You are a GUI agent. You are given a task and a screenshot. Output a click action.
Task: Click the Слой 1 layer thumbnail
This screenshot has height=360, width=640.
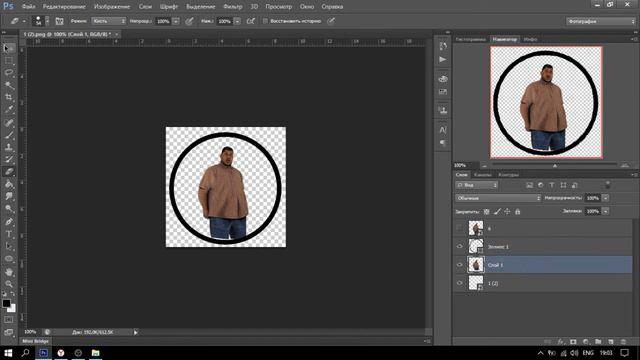[476, 264]
